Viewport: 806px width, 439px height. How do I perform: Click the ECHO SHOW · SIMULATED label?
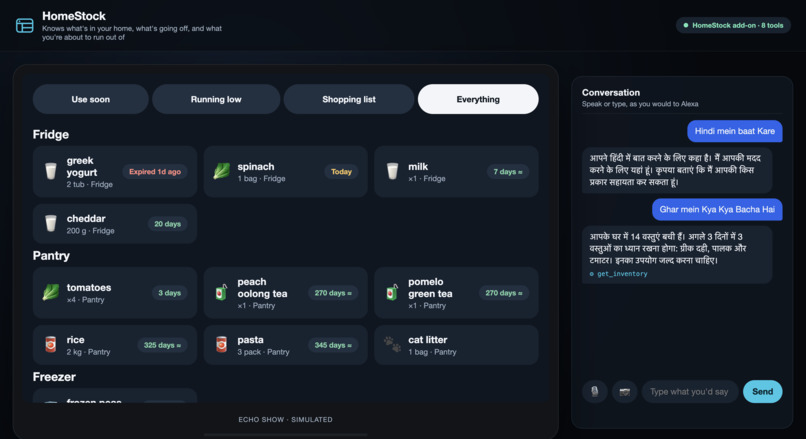(285, 419)
